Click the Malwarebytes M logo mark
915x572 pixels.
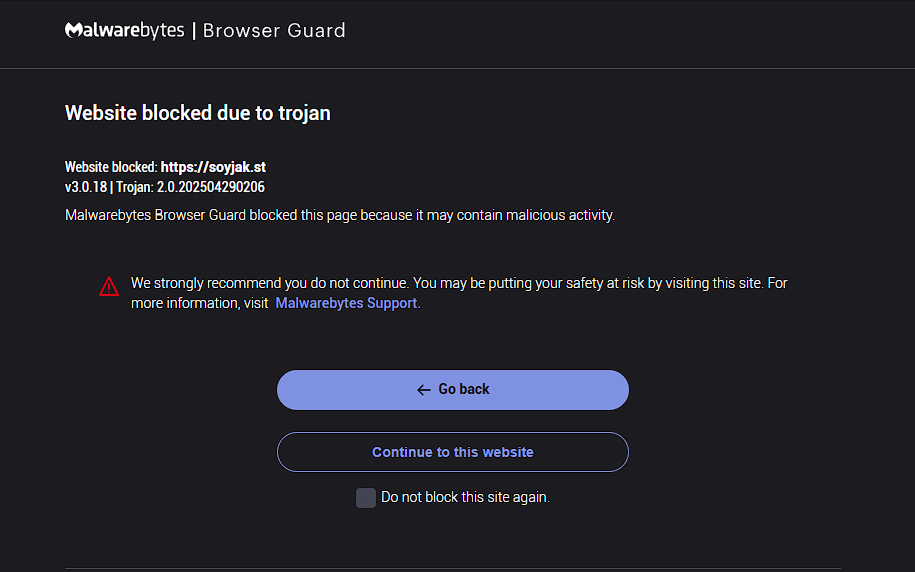[73, 30]
